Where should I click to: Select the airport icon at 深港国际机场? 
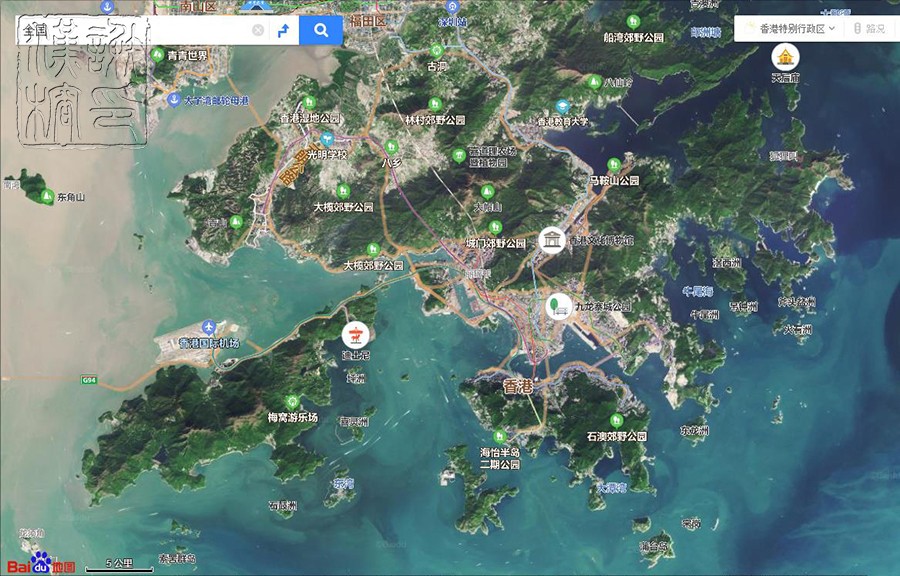click(x=209, y=324)
